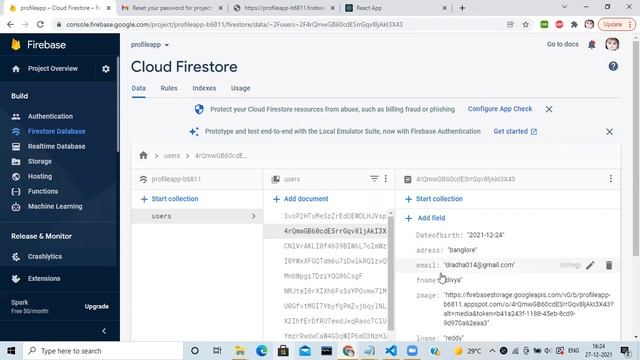Image resolution: width=640 pixels, height=360 pixels.
Task: Switch to the Rules tab
Action: [169, 88]
